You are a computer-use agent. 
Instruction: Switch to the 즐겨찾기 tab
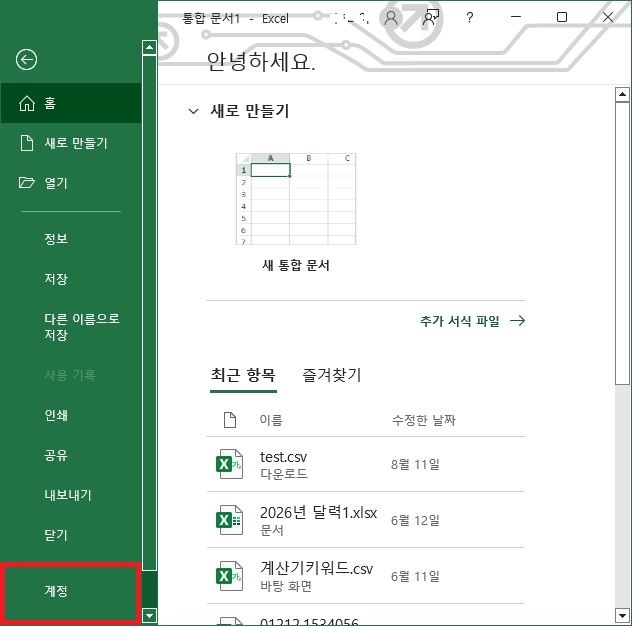click(332, 375)
